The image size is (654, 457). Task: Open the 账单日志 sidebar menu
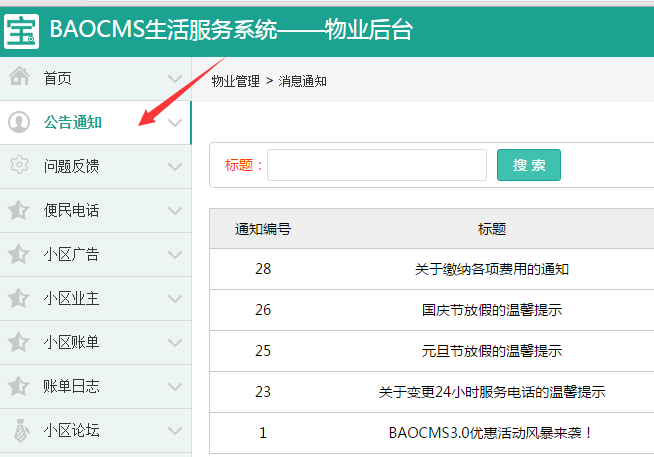pos(96,387)
